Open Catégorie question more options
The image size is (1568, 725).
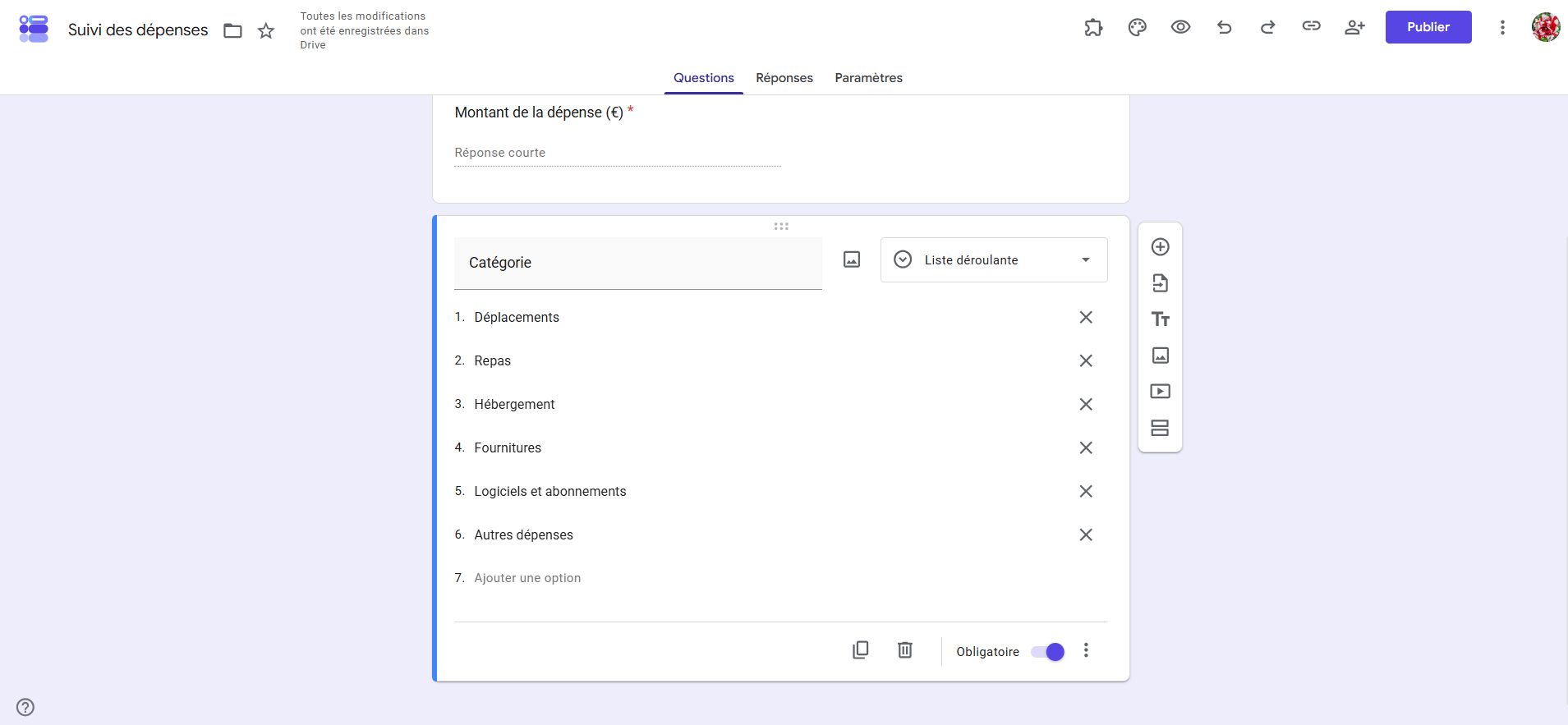click(1086, 650)
